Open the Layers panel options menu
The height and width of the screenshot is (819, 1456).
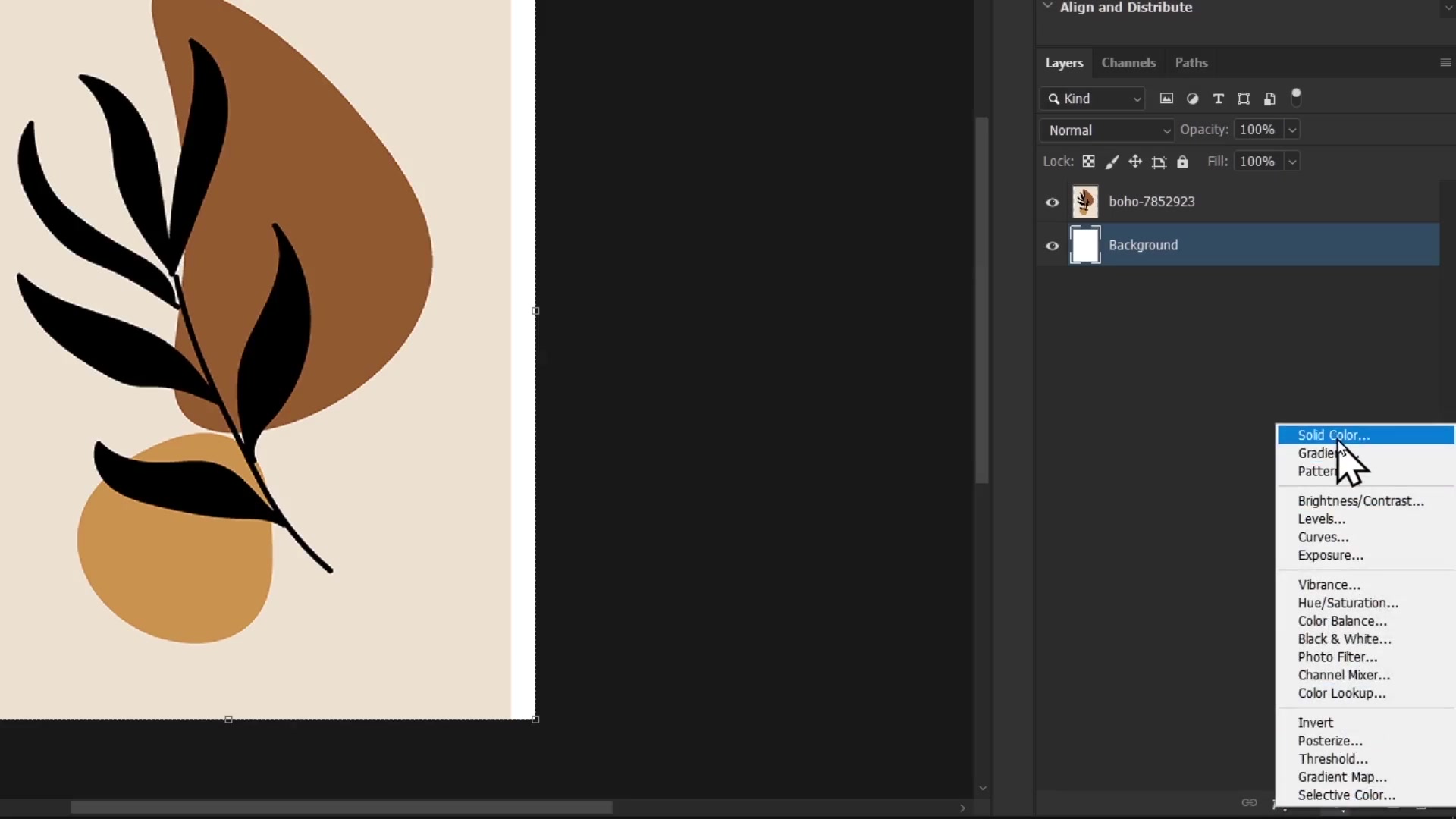tap(1445, 62)
